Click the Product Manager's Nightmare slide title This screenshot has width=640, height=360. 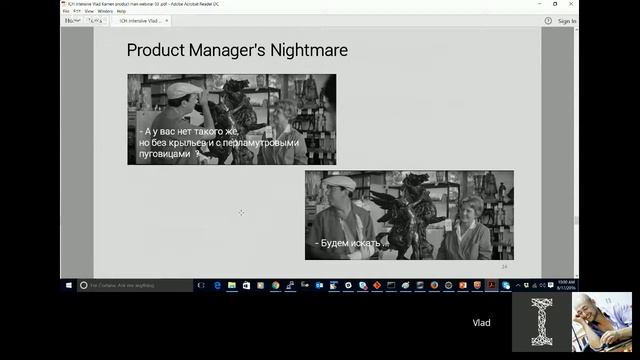pyautogui.click(x=237, y=50)
